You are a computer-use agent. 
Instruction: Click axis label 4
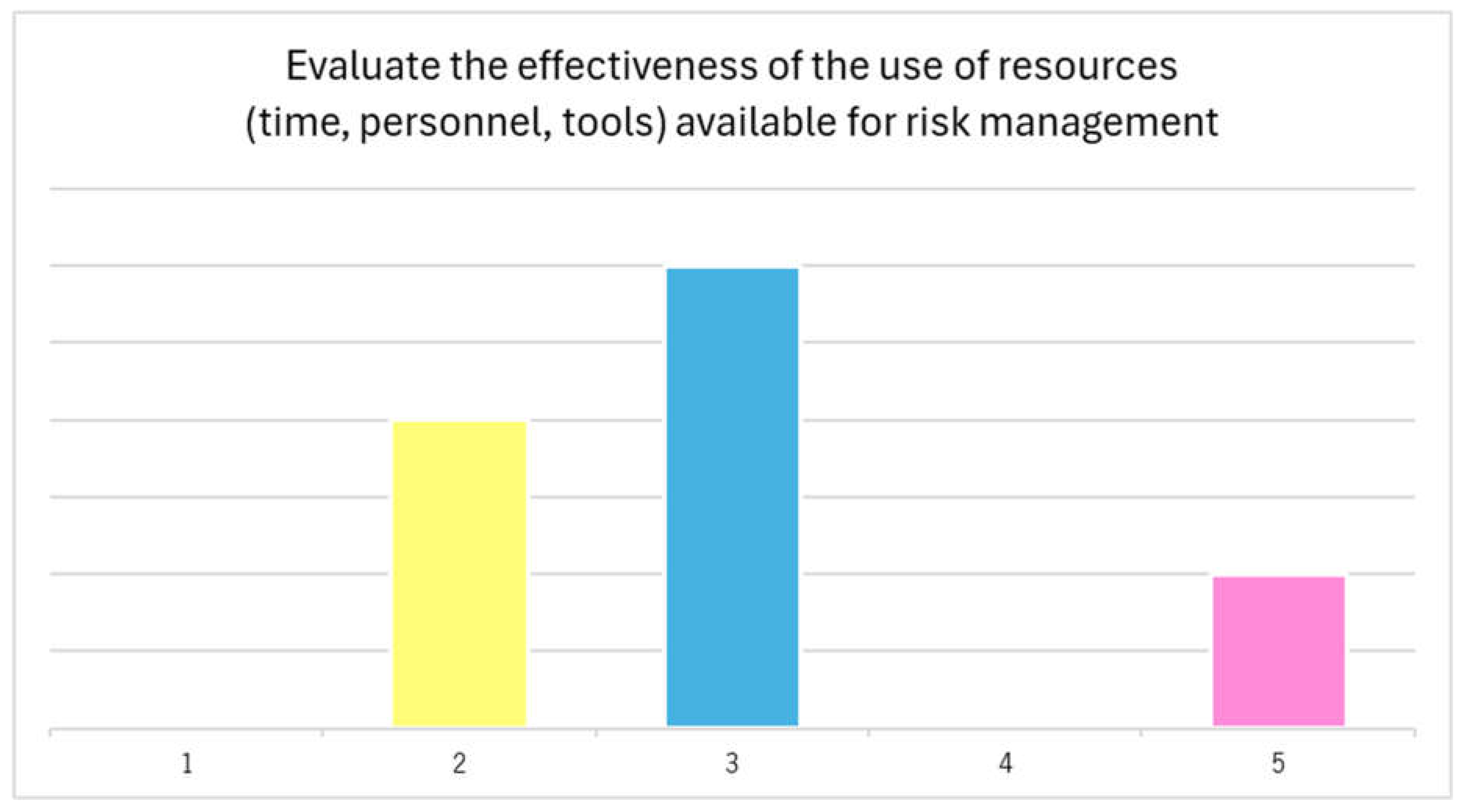tap(1005, 764)
